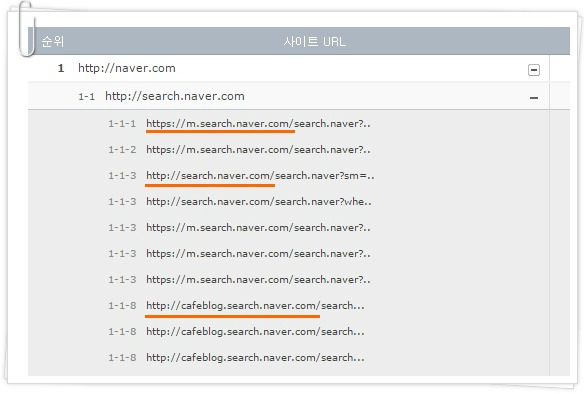Screen dimensions: 584x394
Task: Select rank label 1-1 beside search.naver.com
Action: click(86, 97)
